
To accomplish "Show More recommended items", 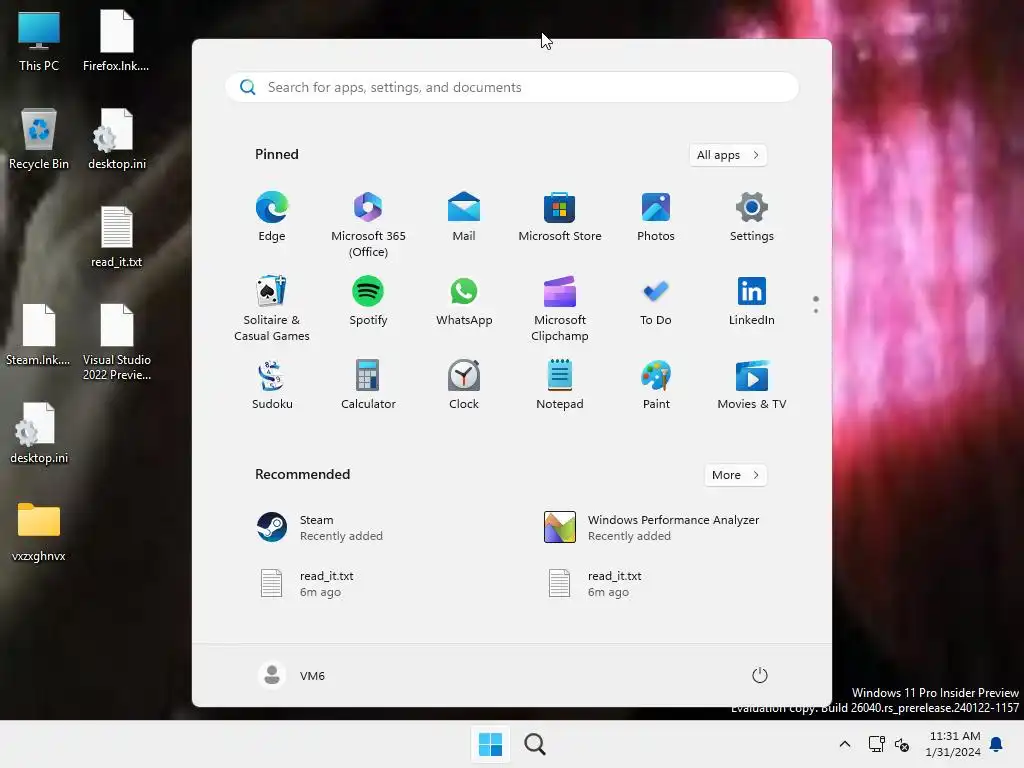I will coord(735,475).
